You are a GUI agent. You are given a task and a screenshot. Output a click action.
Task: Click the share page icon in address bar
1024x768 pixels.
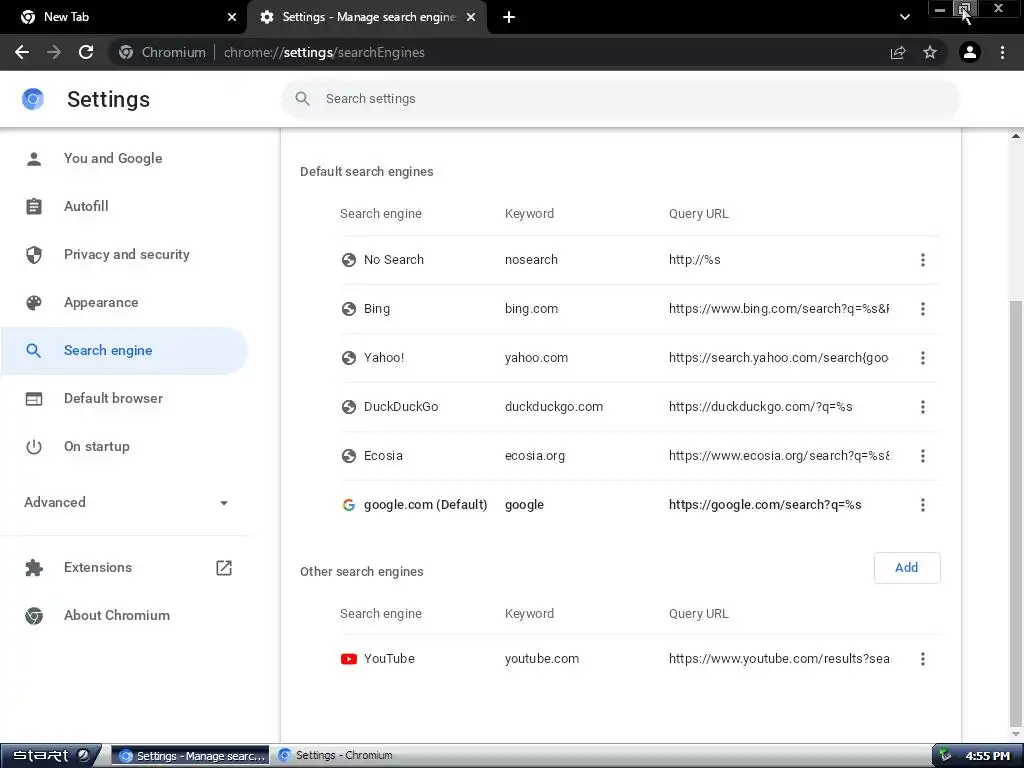[898, 52]
